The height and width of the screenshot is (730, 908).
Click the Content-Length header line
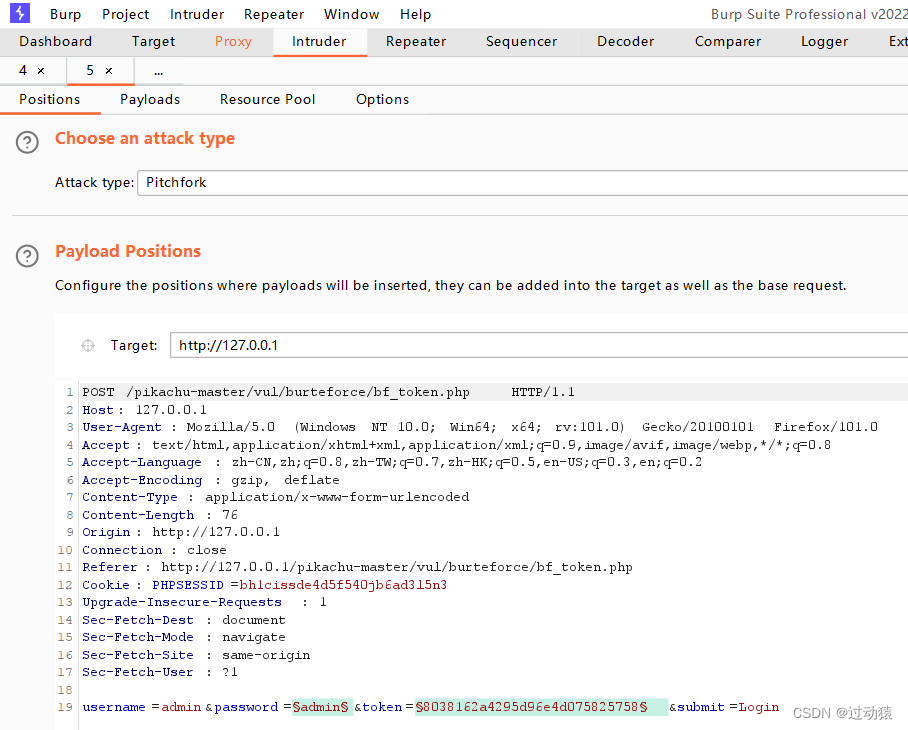pyautogui.click(x=160, y=515)
